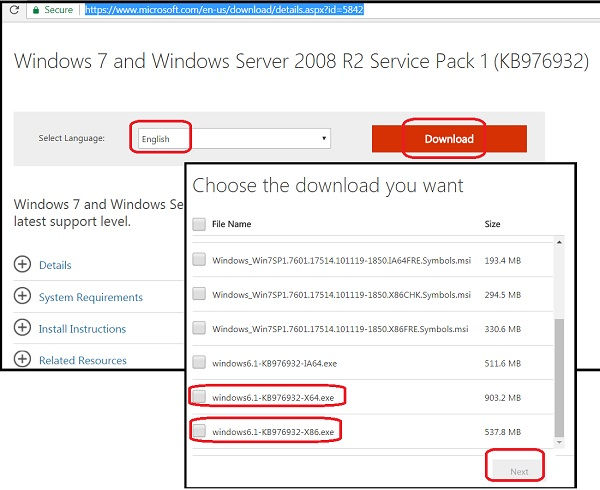
Task: Click the 537.8 MB size value
Action: pyautogui.click(x=502, y=432)
